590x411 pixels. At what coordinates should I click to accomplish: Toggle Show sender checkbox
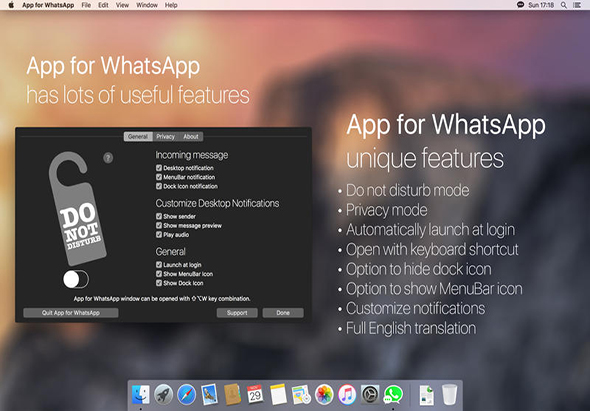coord(159,216)
